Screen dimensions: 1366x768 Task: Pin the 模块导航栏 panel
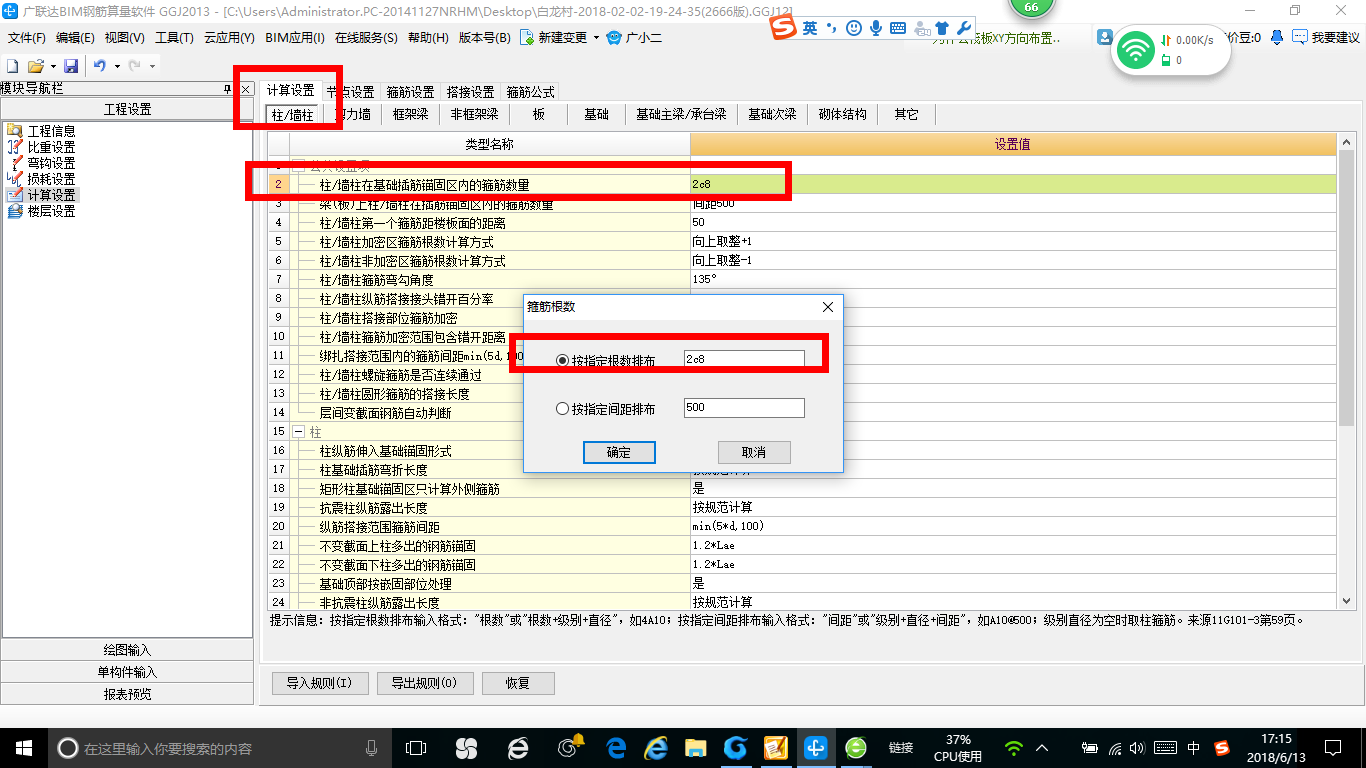click(x=228, y=89)
